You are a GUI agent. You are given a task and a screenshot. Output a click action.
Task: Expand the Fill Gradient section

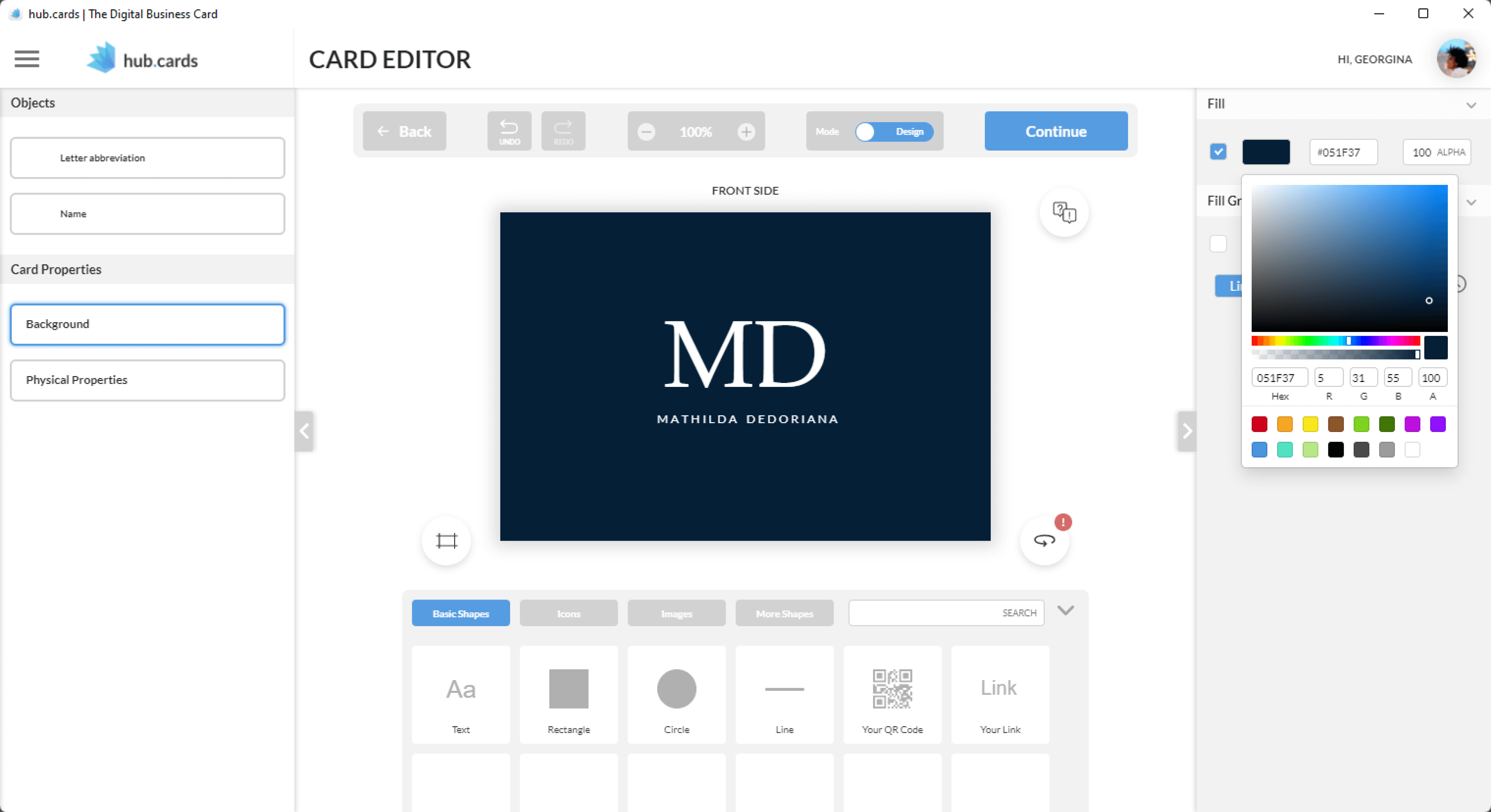(1471, 201)
